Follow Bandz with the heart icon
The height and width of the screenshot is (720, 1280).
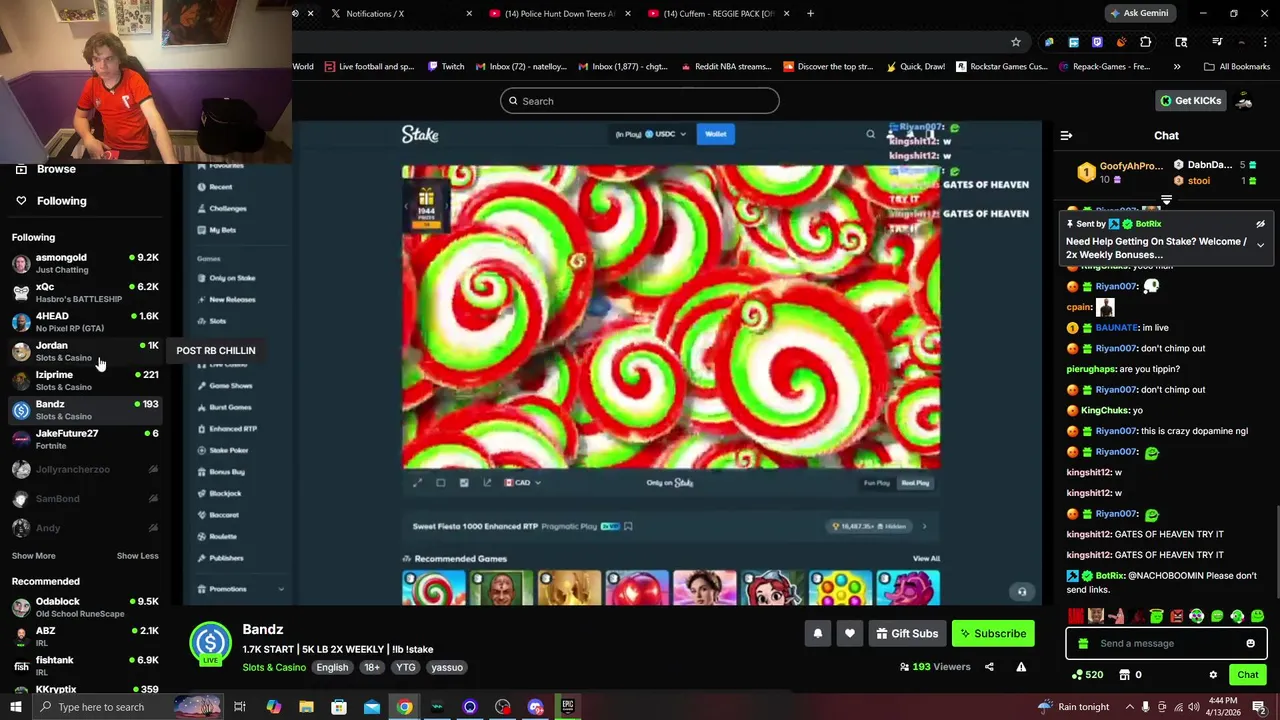coord(850,633)
